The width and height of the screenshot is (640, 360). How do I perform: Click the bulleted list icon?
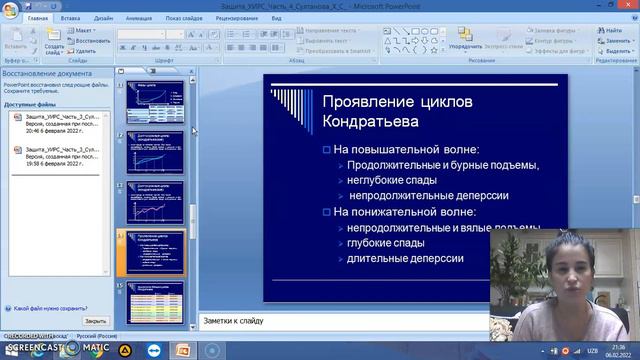(x=231, y=34)
